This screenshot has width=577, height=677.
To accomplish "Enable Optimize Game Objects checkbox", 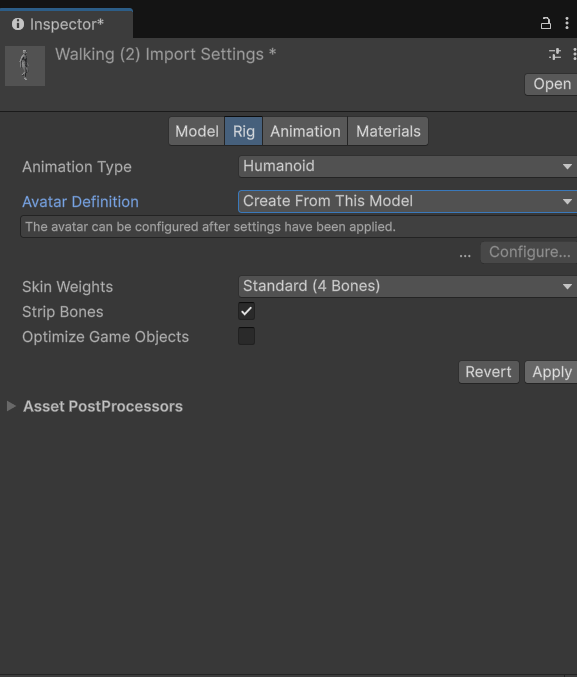I will [246, 336].
